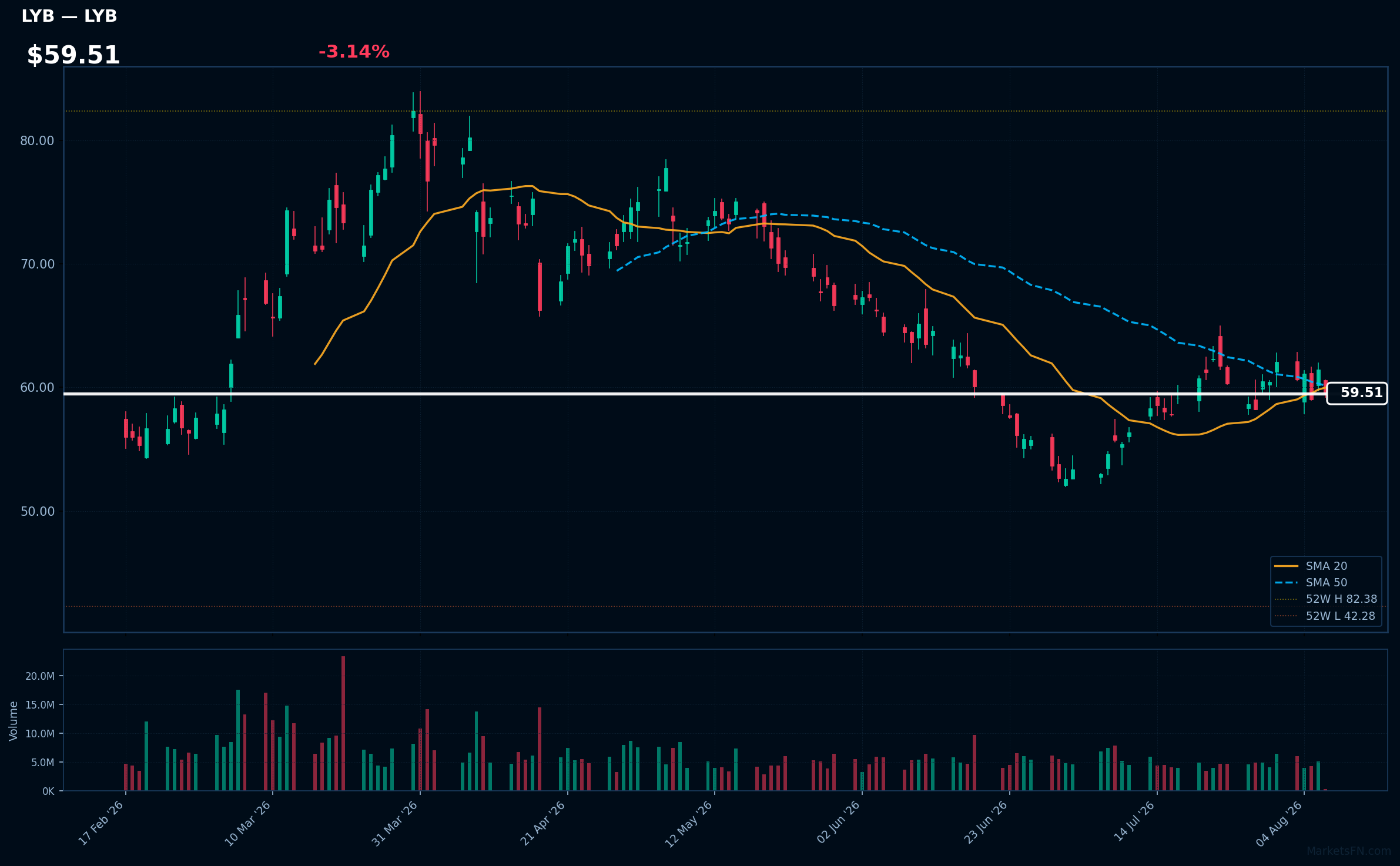1400x866 pixels.
Task: Click the orange SMA 20 legend line sample
Action: tap(1287, 566)
